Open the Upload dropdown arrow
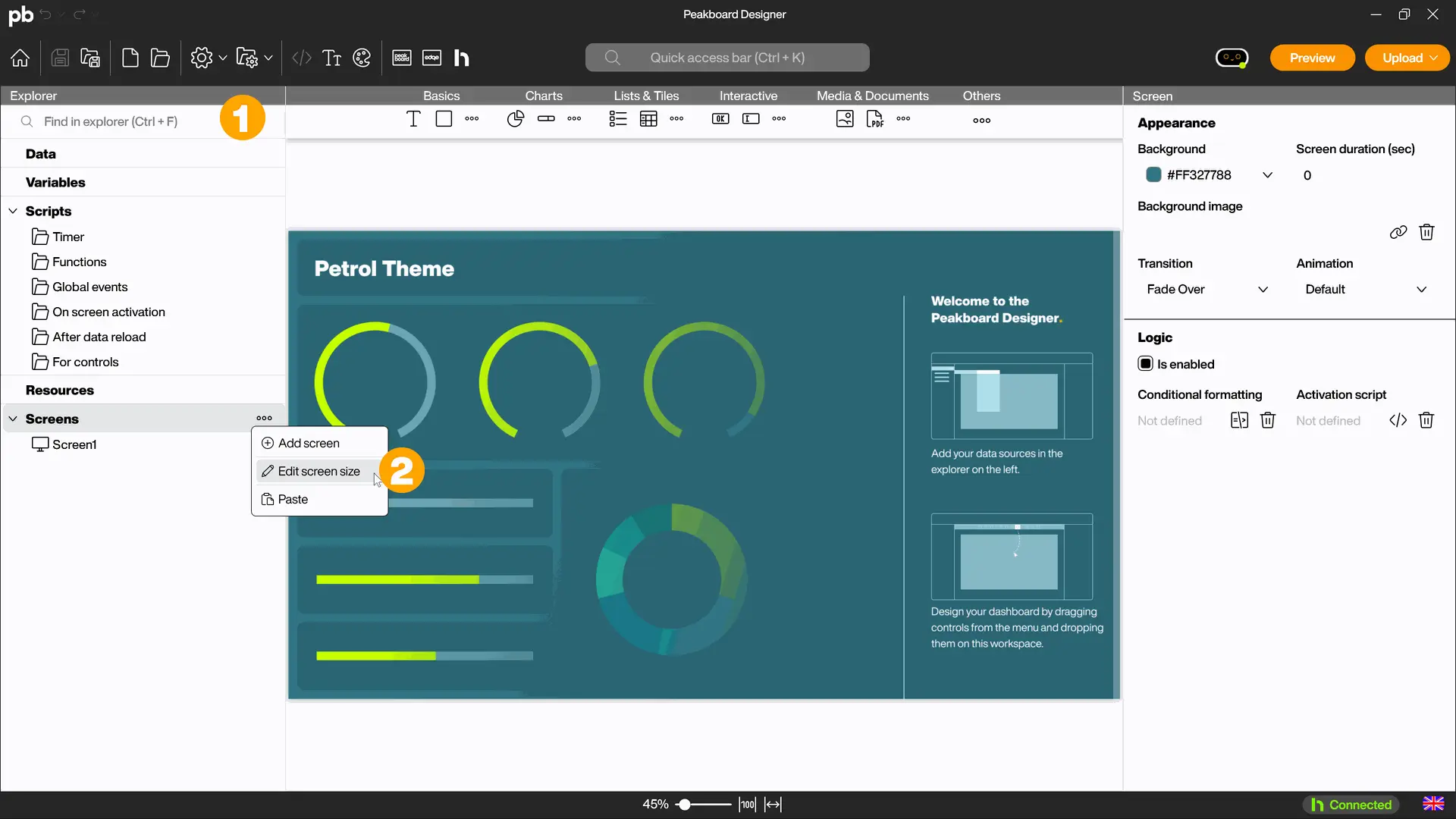1456x819 pixels. click(x=1433, y=58)
